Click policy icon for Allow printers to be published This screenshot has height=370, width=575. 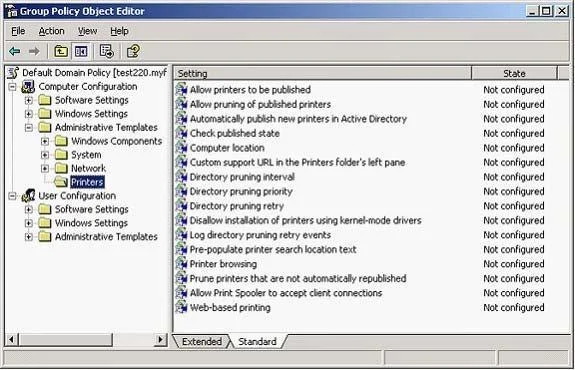pyautogui.click(x=182, y=89)
